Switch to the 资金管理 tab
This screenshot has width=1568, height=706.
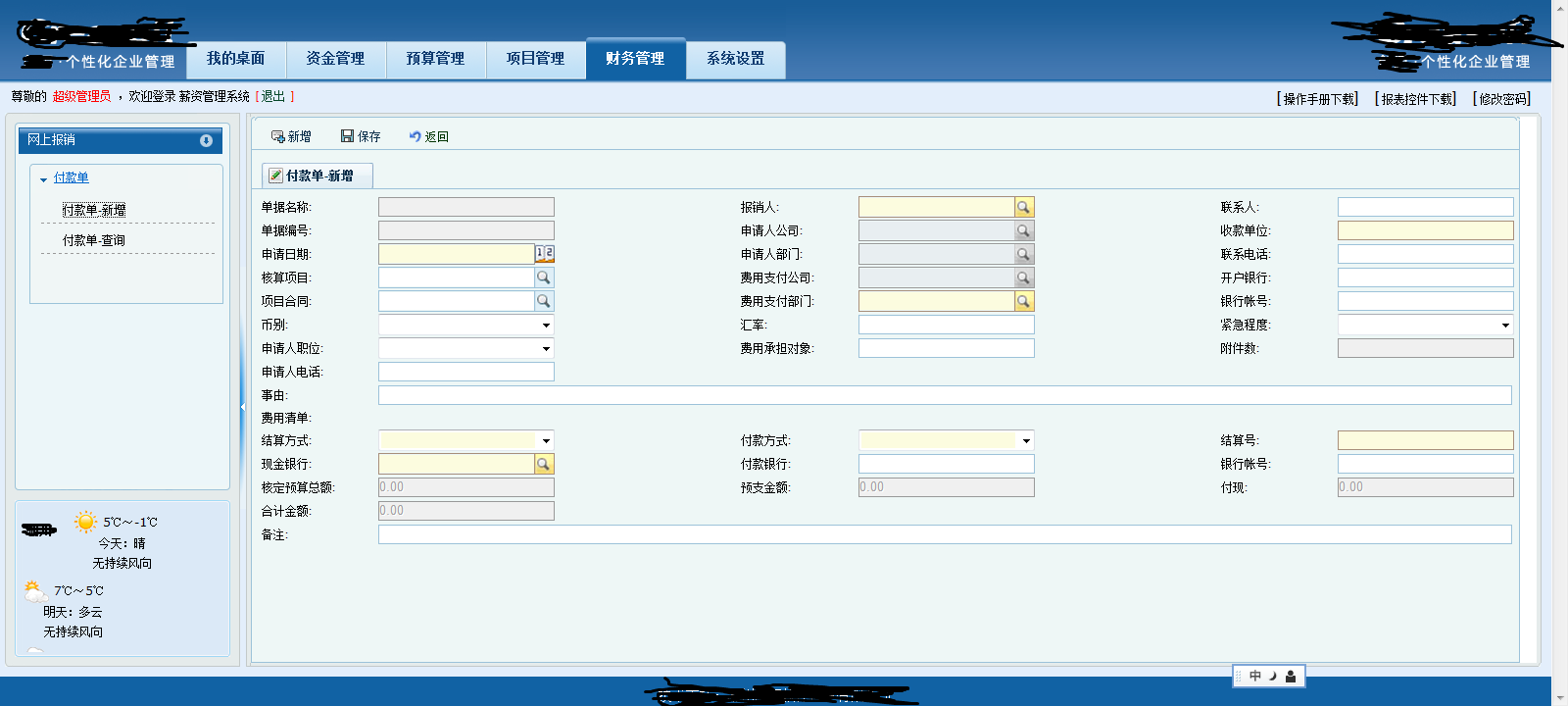coord(336,59)
